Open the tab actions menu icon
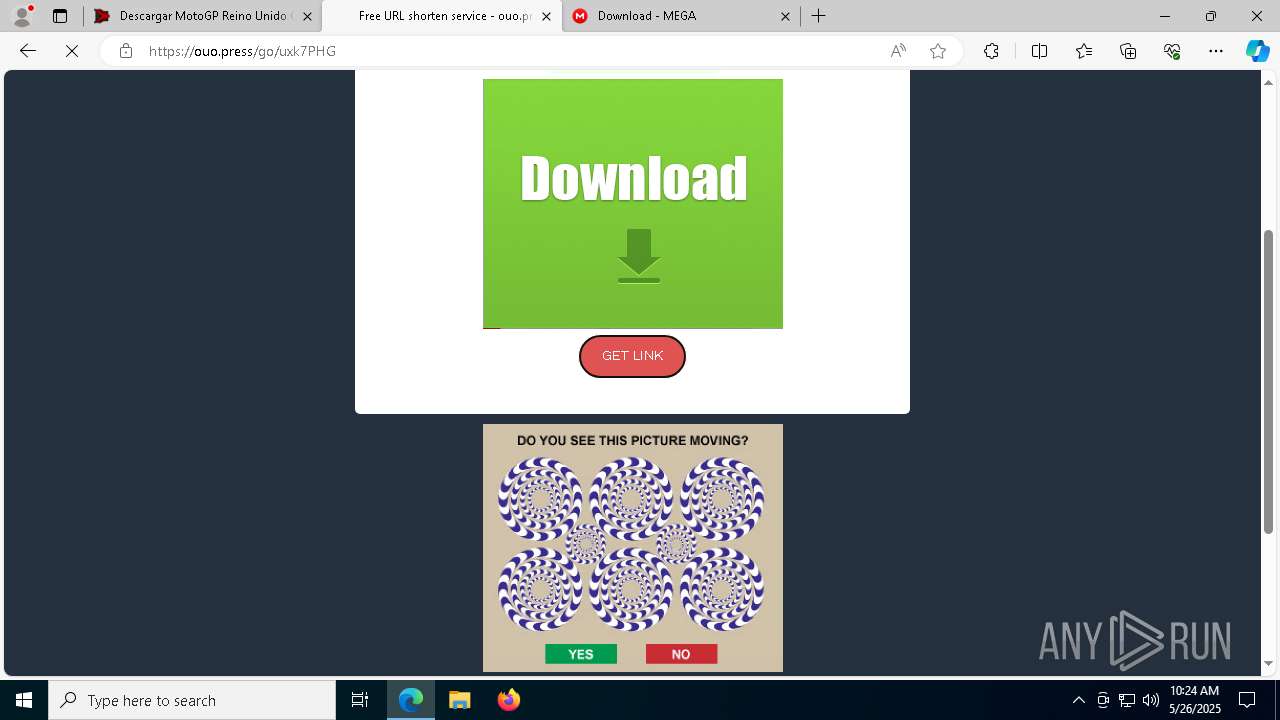1280x720 pixels. click(x=60, y=16)
